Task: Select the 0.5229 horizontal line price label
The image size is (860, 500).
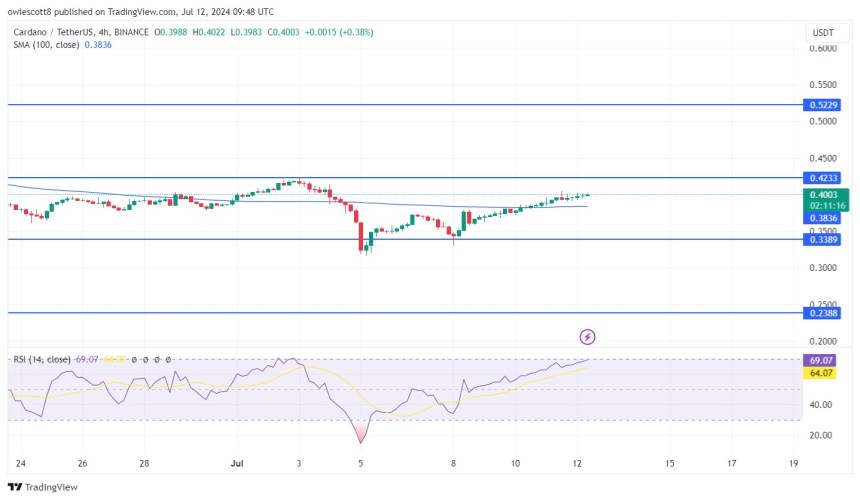Action: [x=825, y=104]
